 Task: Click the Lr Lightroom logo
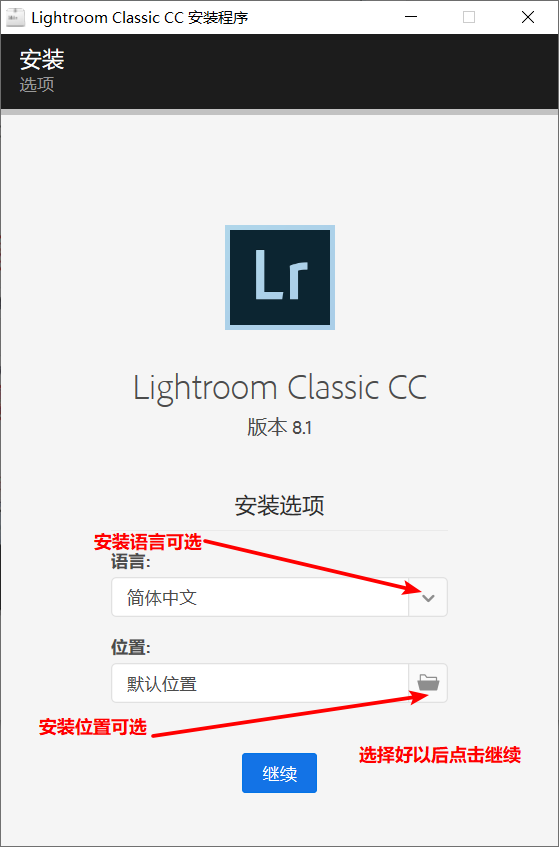pos(280,277)
